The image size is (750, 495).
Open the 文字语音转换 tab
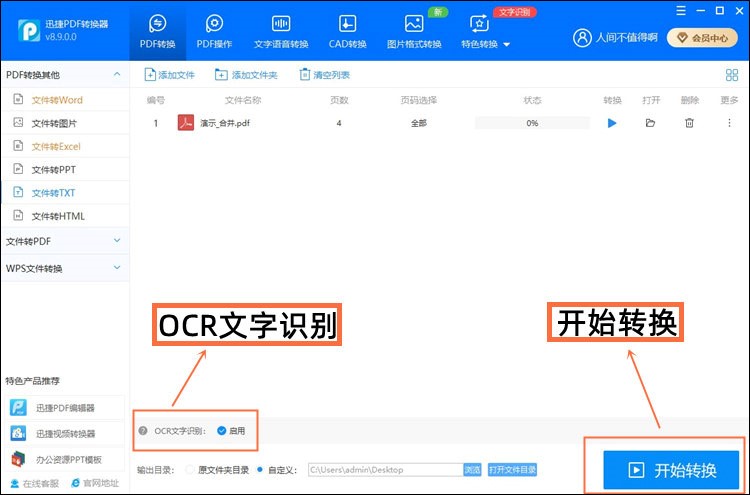(281, 32)
